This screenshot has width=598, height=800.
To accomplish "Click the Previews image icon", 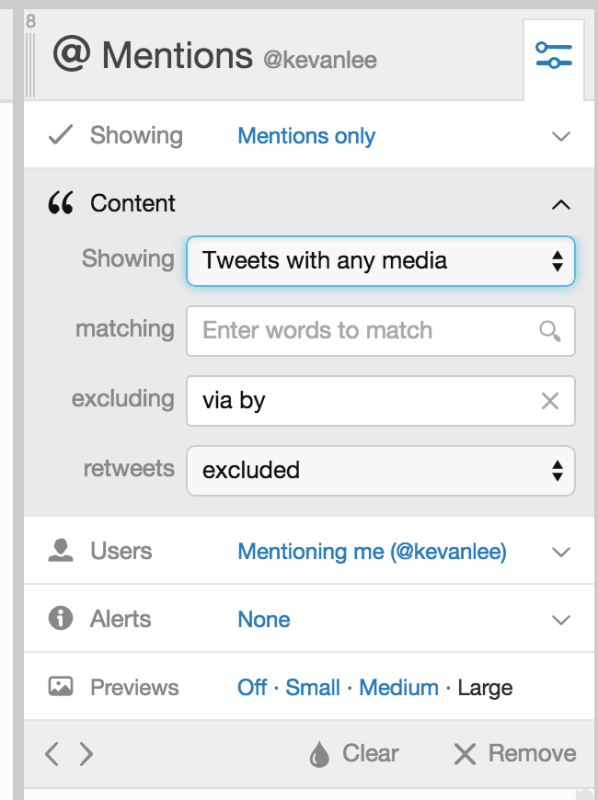I will [x=61, y=686].
